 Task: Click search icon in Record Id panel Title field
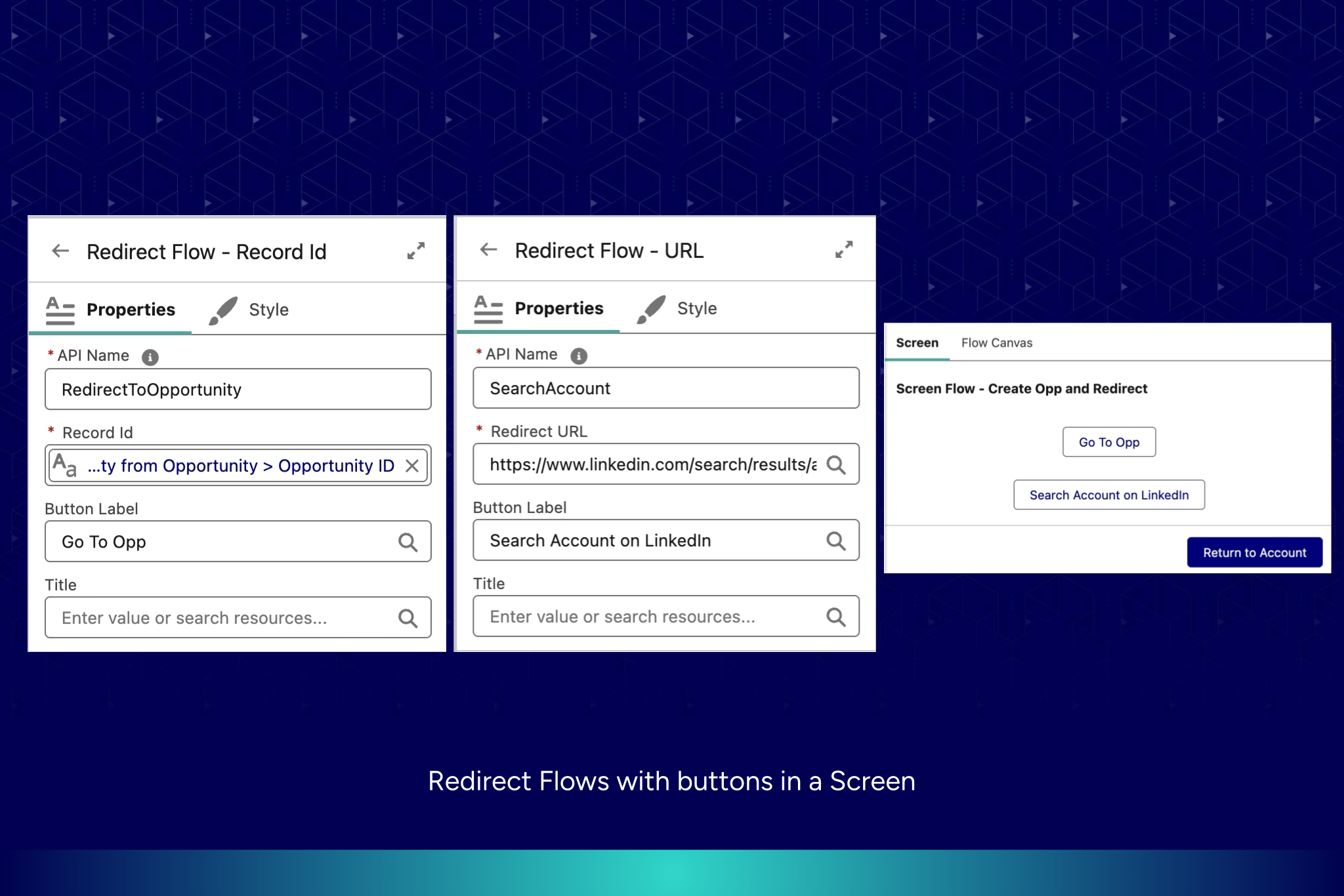pos(408,618)
